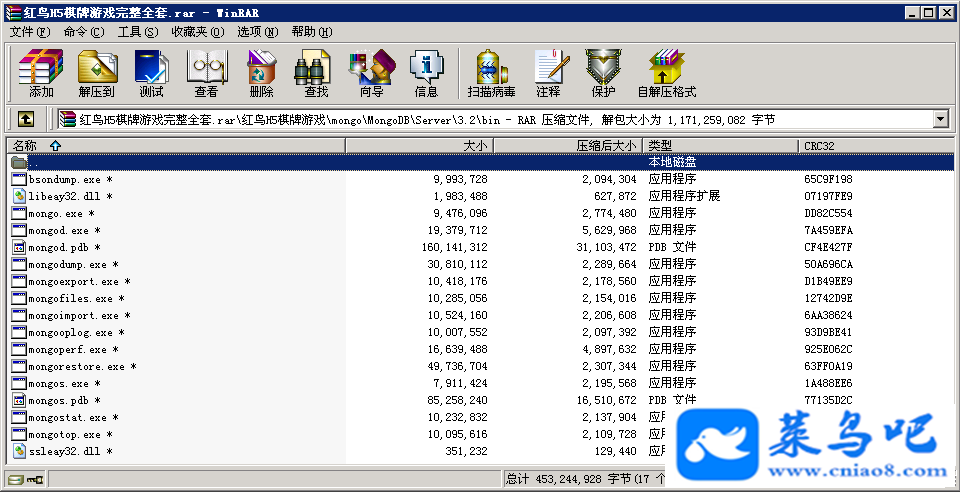The image size is (960, 492).
Task: Sort by the 名称 column header
Action: 176,146
